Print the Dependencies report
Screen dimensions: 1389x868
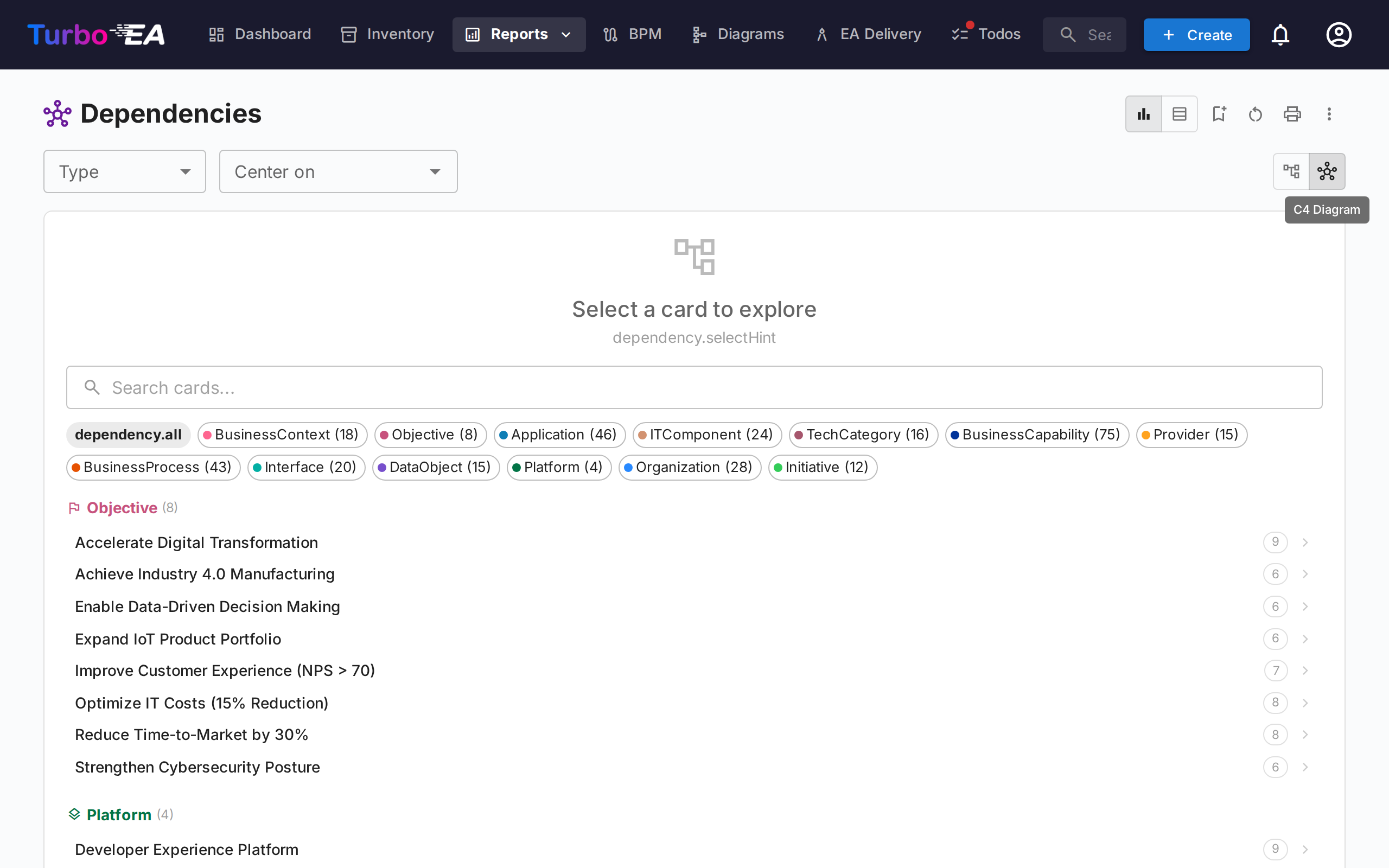1292,114
